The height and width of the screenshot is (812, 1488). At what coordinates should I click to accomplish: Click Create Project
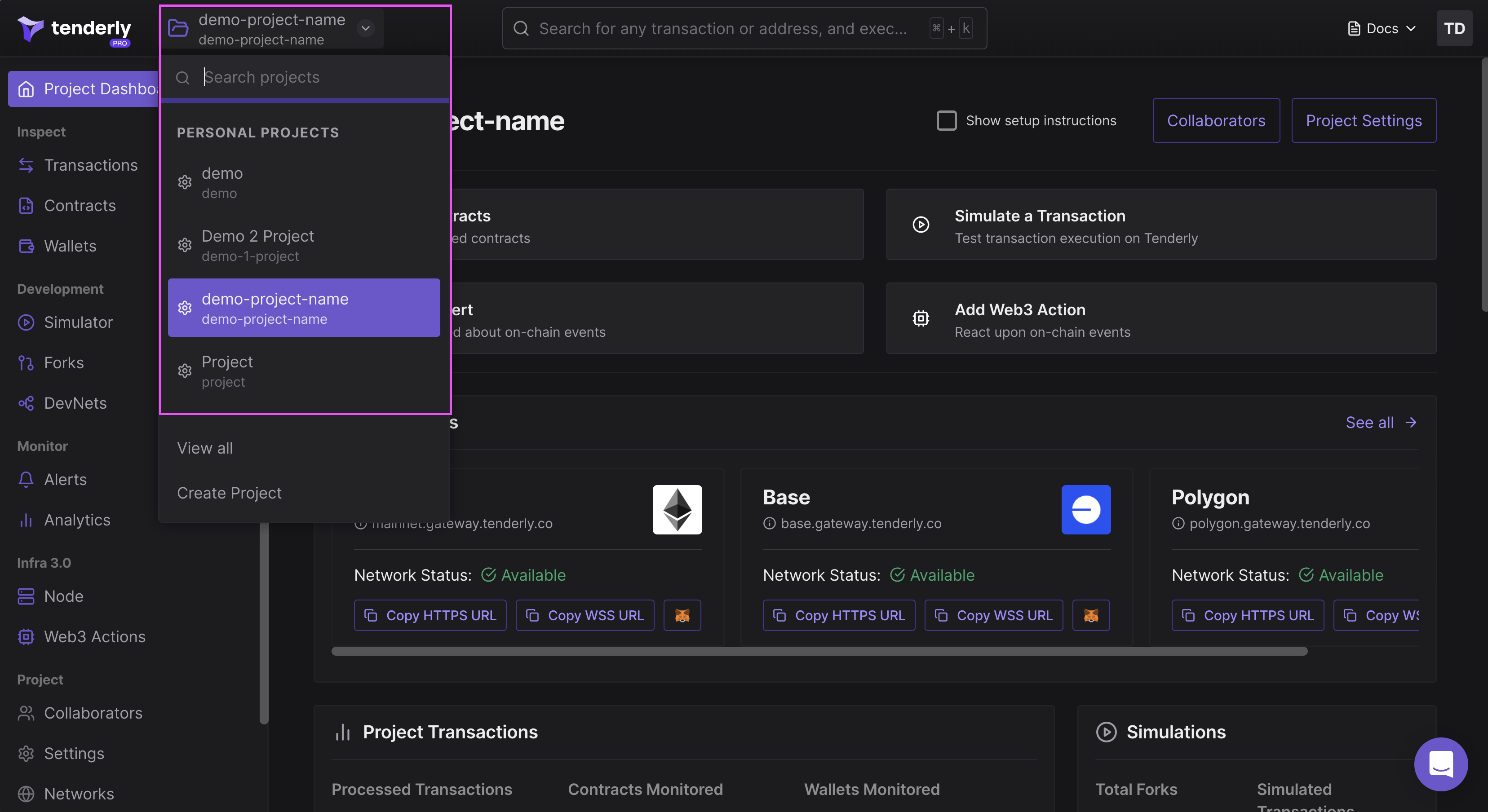point(229,493)
